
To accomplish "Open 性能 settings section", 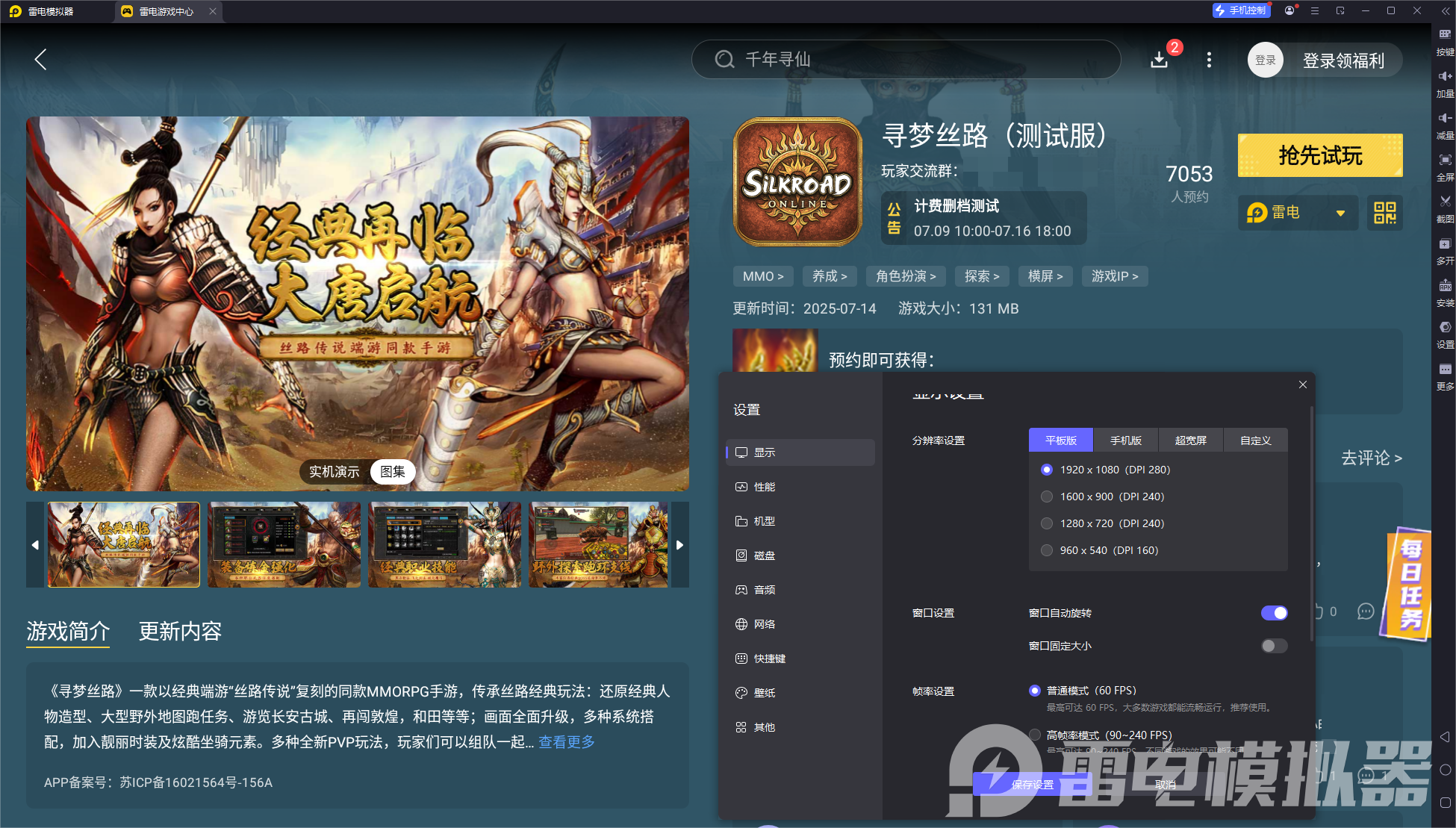I will click(764, 487).
